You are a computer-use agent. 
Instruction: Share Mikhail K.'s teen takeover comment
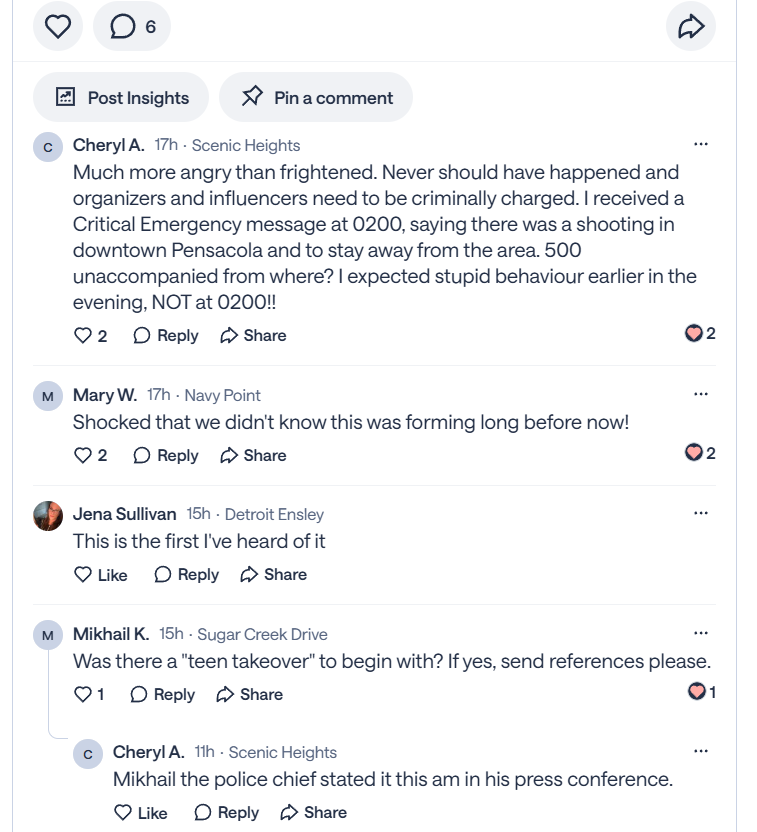pos(249,695)
